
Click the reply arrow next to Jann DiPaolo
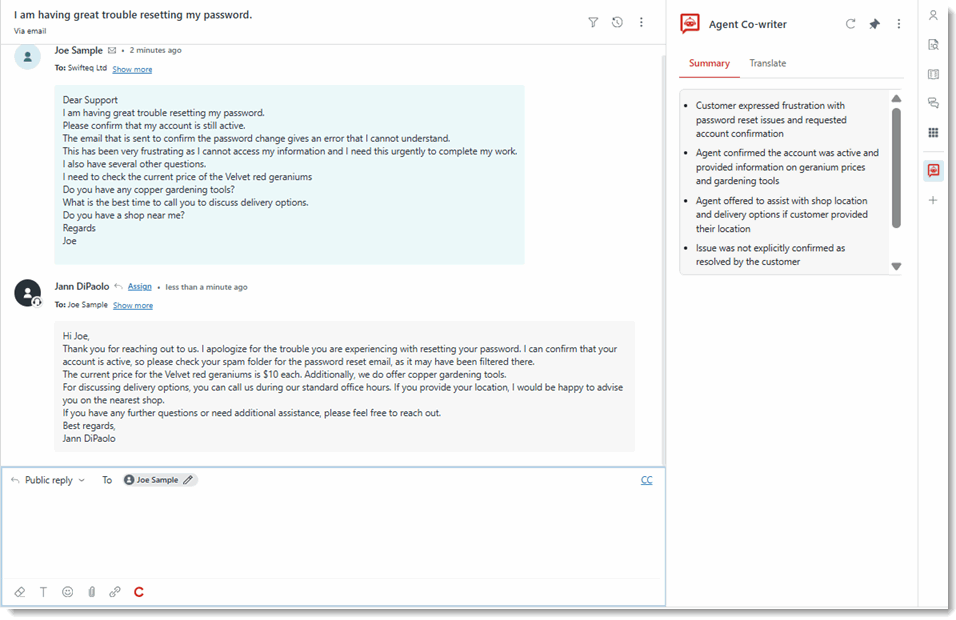[118, 287]
